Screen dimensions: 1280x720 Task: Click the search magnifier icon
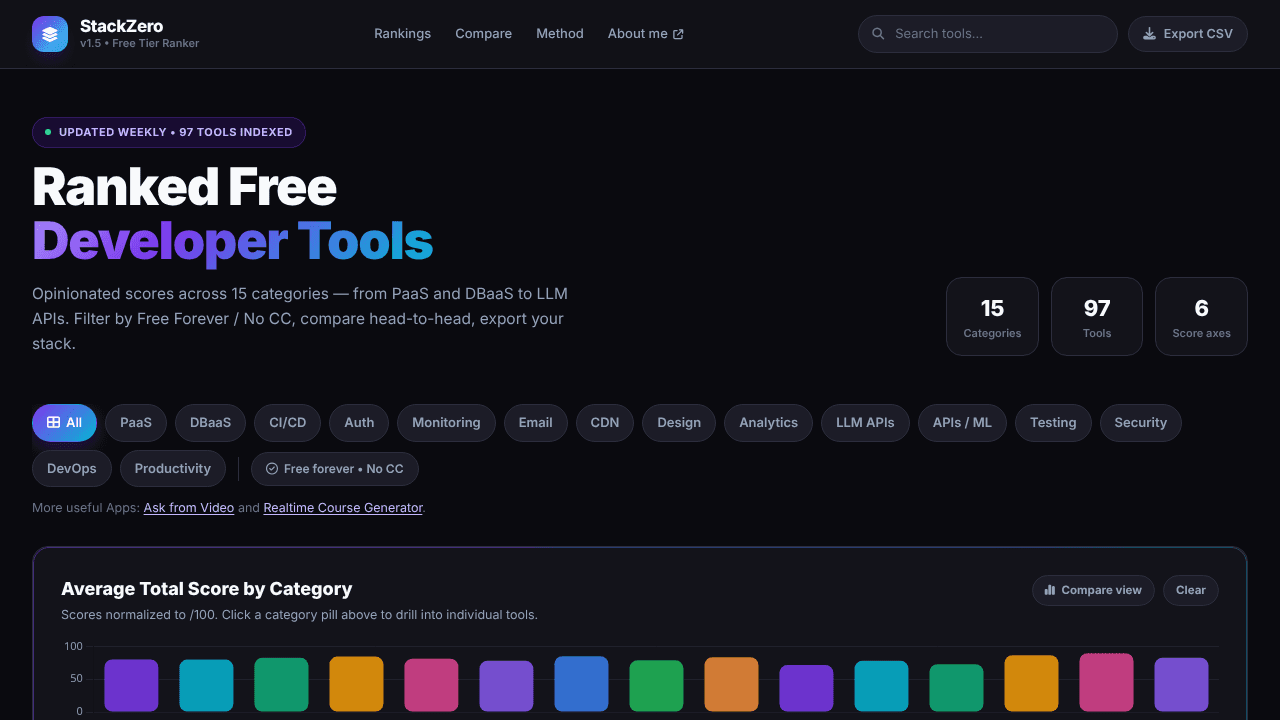(x=878, y=34)
